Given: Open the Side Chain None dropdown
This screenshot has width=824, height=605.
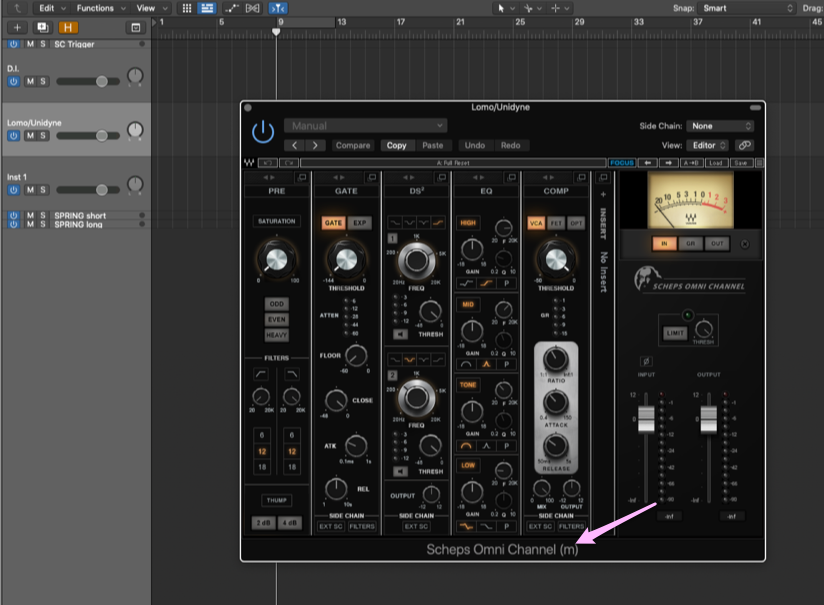Looking at the screenshot, I should pos(720,126).
